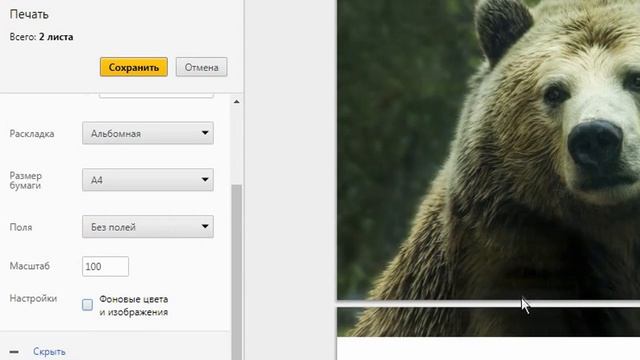Open the Поля dropdown showing Без полей
The width and height of the screenshot is (640, 360).
(x=148, y=227)
